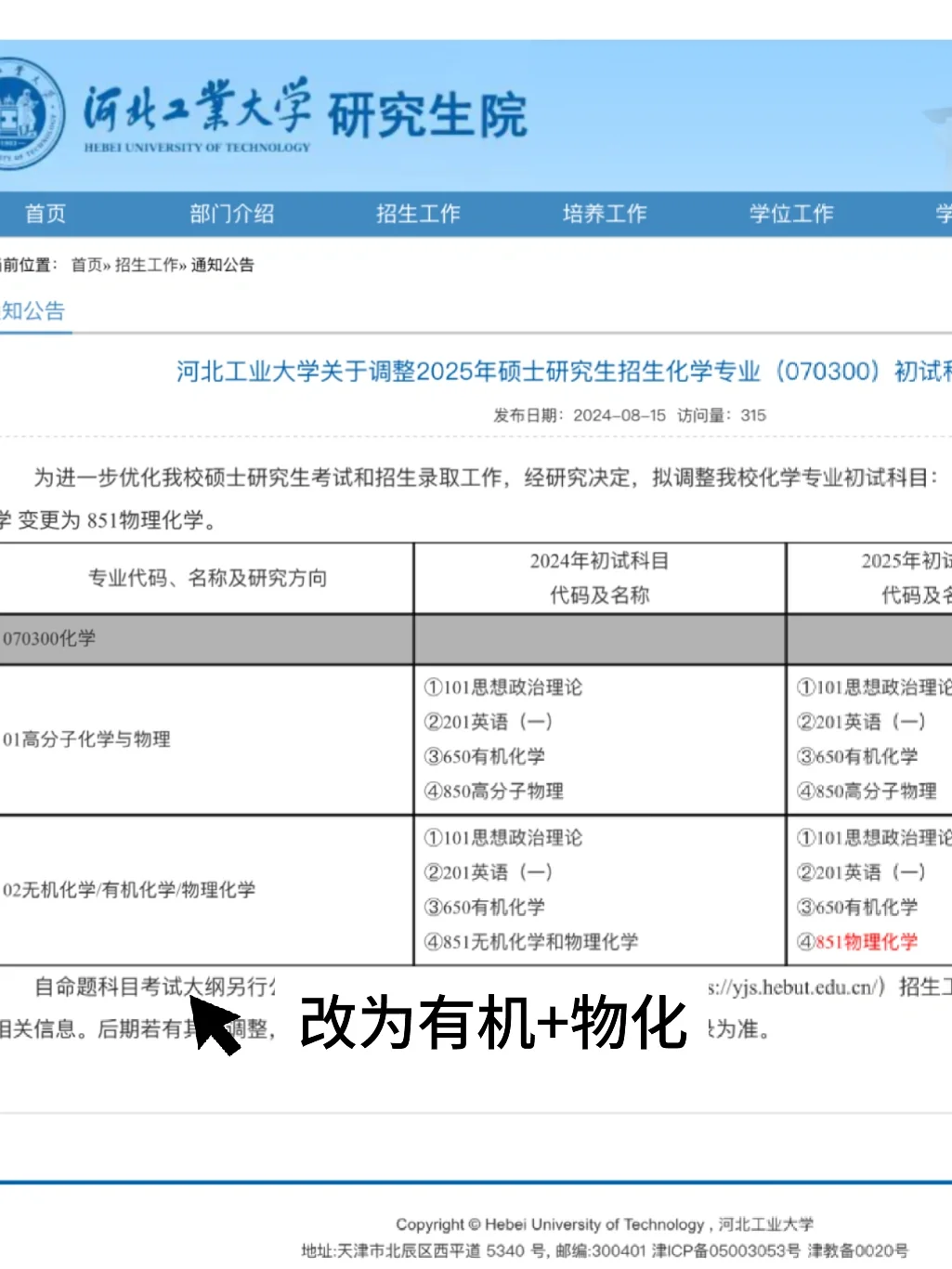Open the 培养工作 navigation menu
Viewport: 952px width, 1269px height.
[x=605, y=214]
